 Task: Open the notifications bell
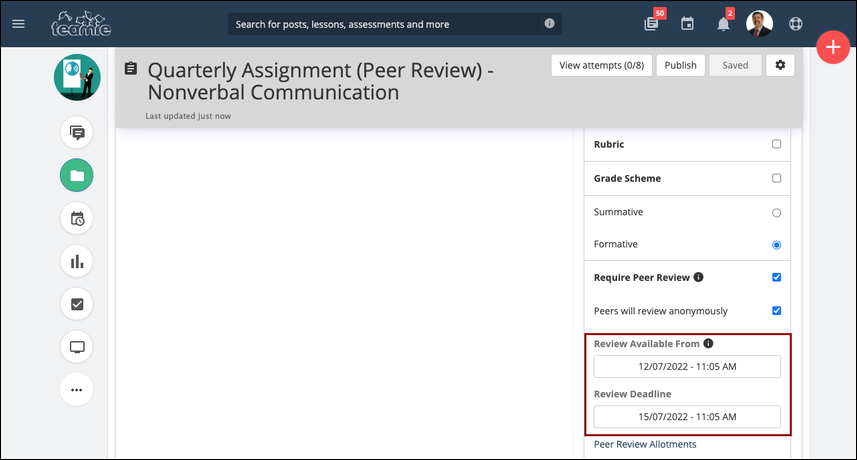coord(723,24)
